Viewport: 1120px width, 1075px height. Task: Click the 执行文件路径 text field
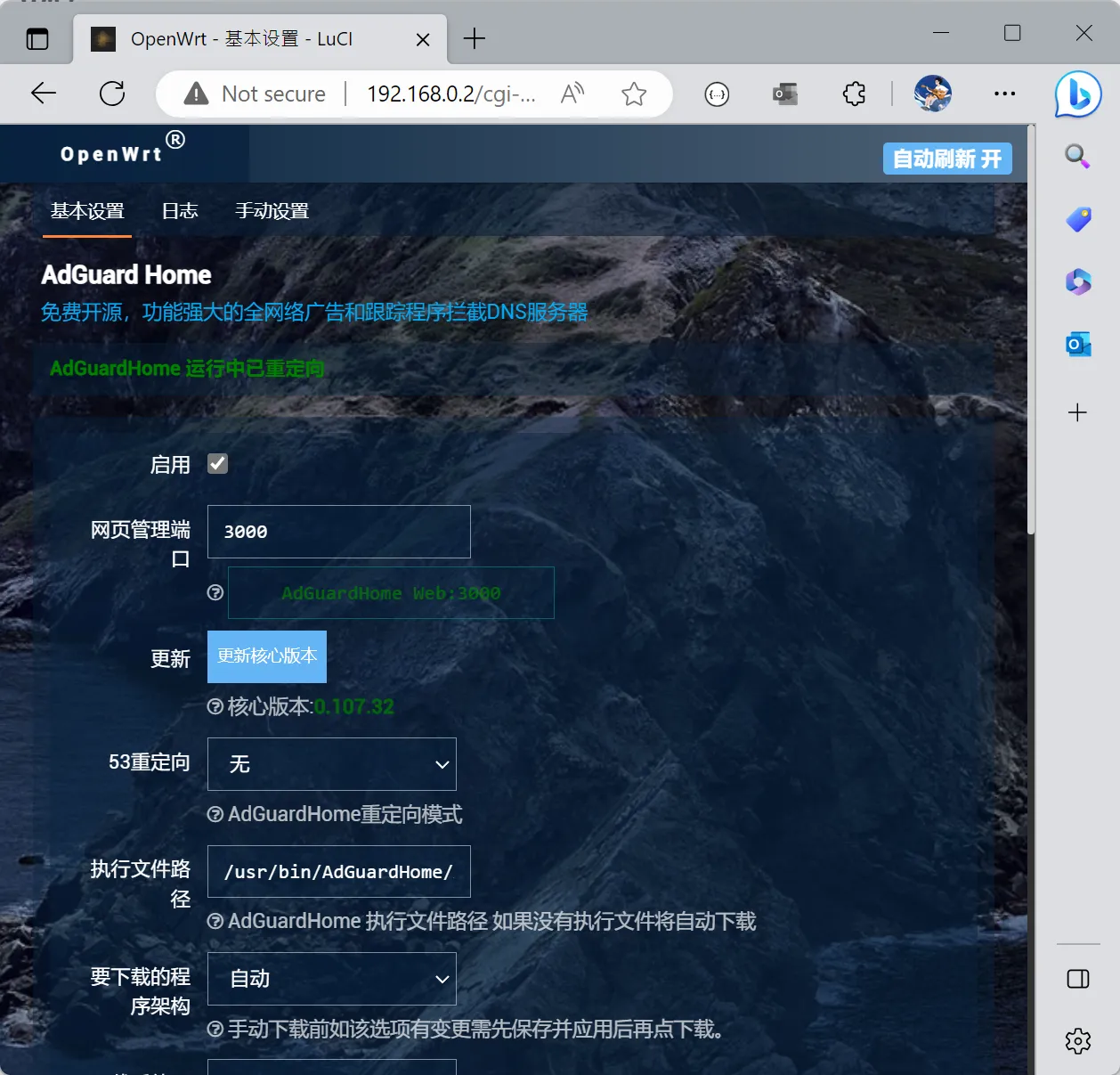338,872
